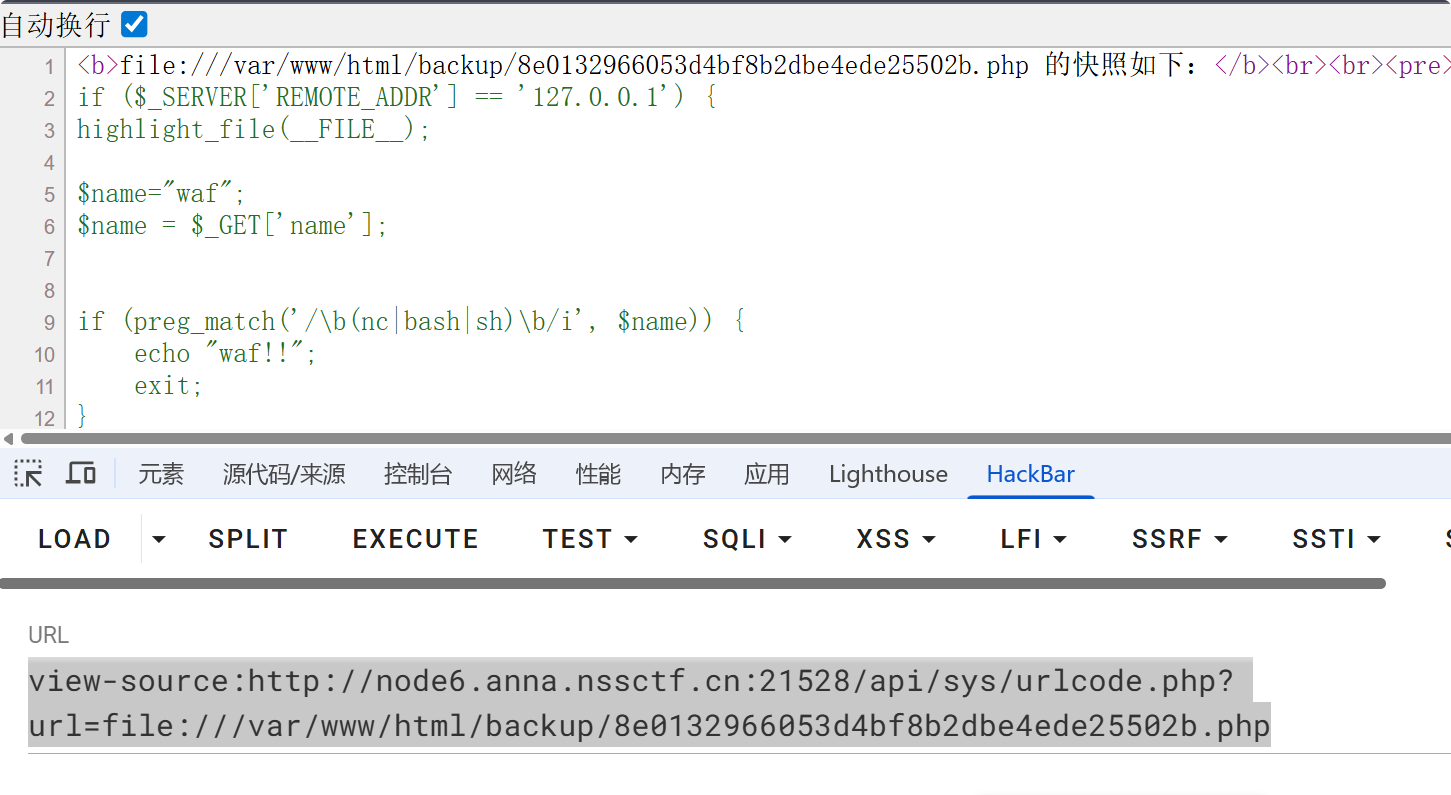This screenshot has height=795, width=1451.
Task: Select the 元素 elements tab
Action: [x=161, y=474]
